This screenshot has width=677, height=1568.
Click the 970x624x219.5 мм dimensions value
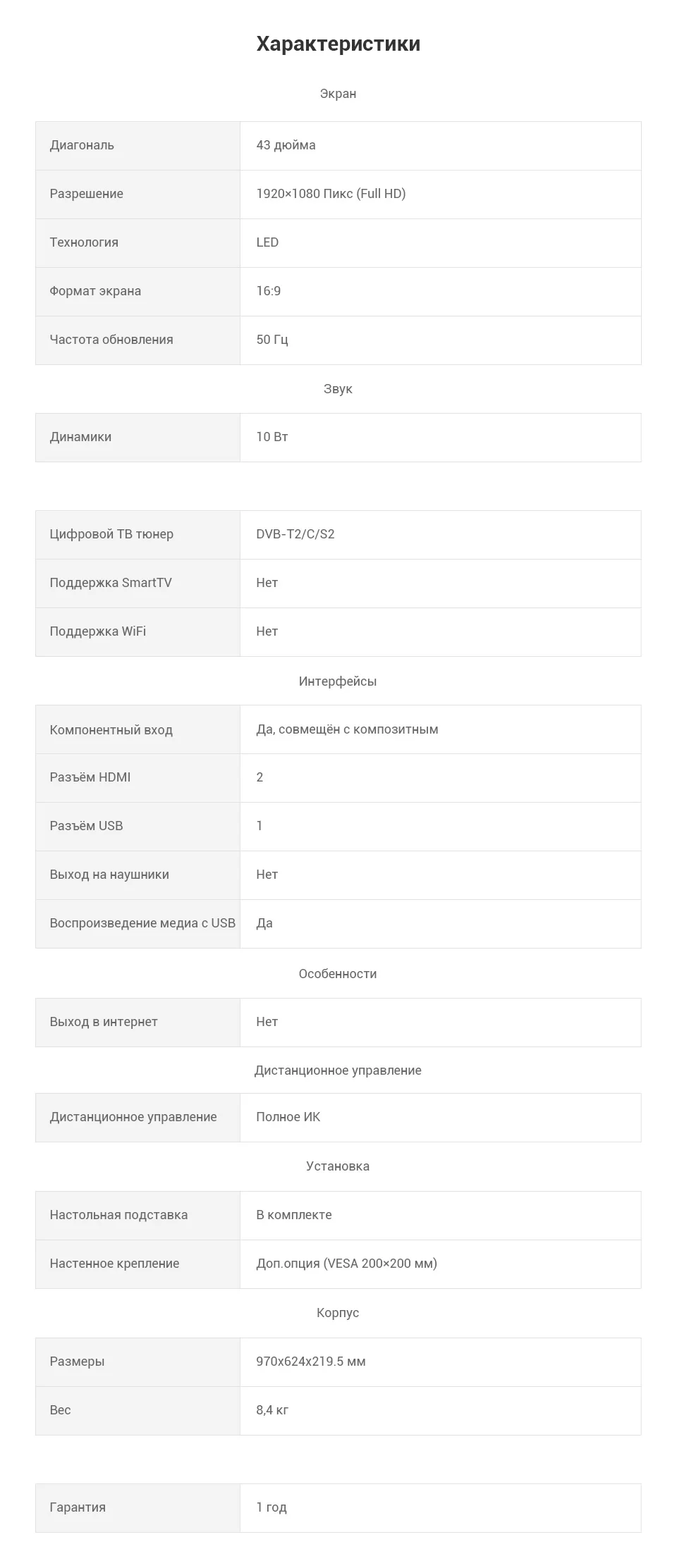pyautogui.click(x=311, y=1362)
